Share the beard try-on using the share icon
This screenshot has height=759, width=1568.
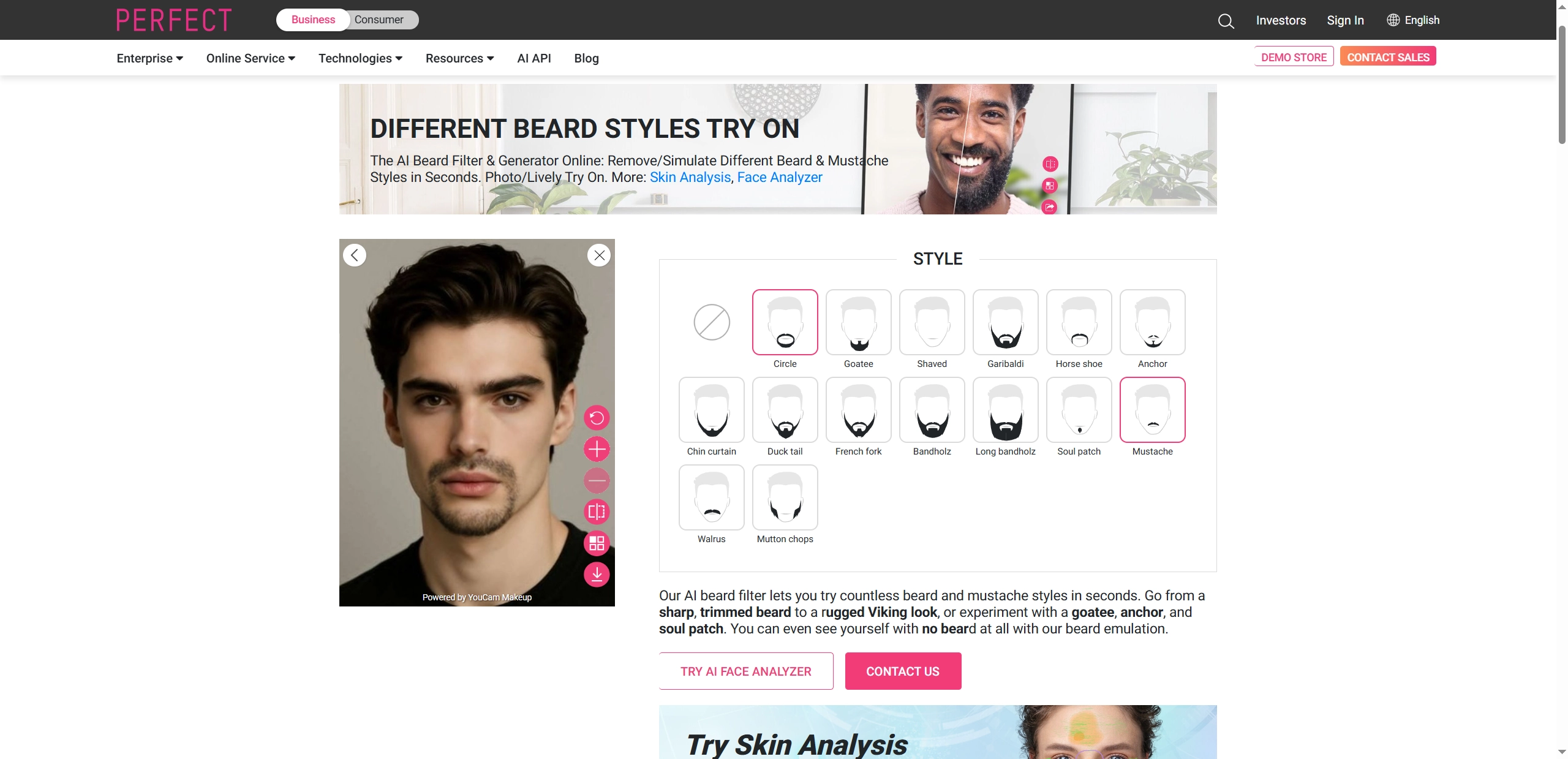1049,207
